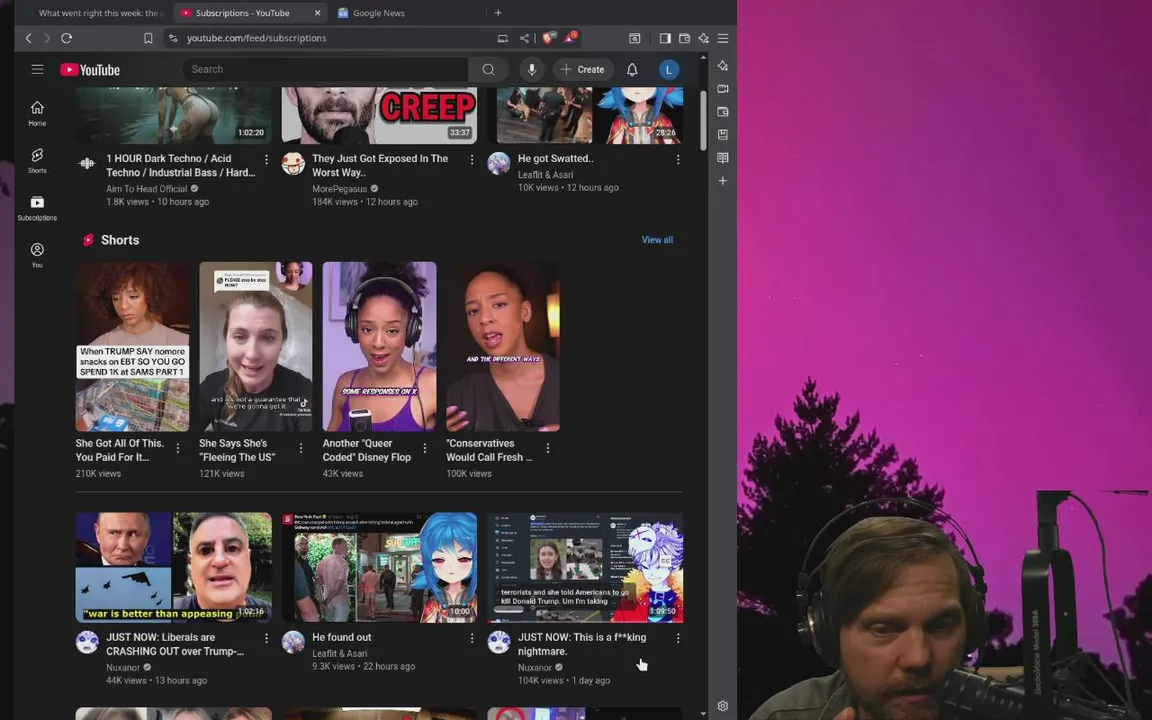Open the You page in sidebar
Image resolution: width=1152 pixels, height=720 pixels.
point(37,255)
